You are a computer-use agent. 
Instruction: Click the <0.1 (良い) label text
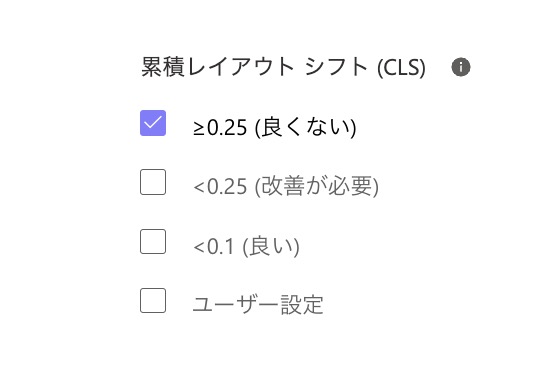tap(246, 246)
